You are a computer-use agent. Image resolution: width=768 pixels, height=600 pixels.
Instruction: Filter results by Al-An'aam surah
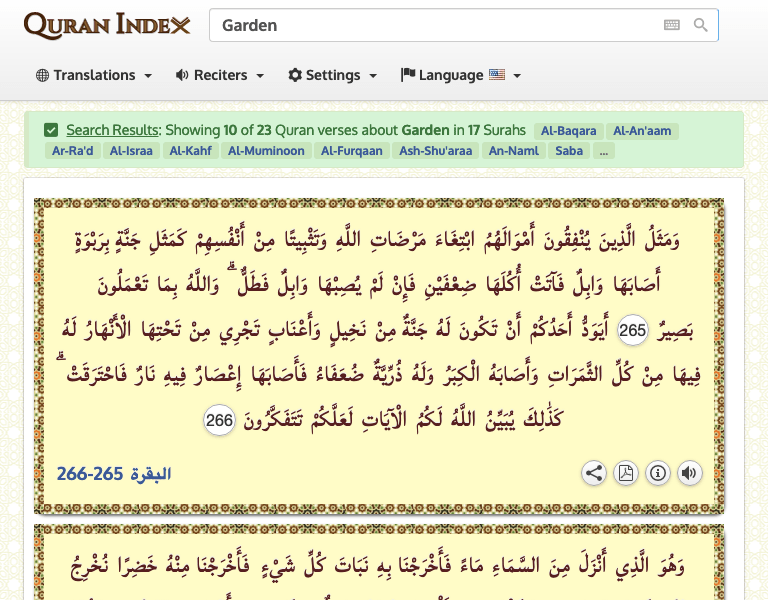pos(642,131)
